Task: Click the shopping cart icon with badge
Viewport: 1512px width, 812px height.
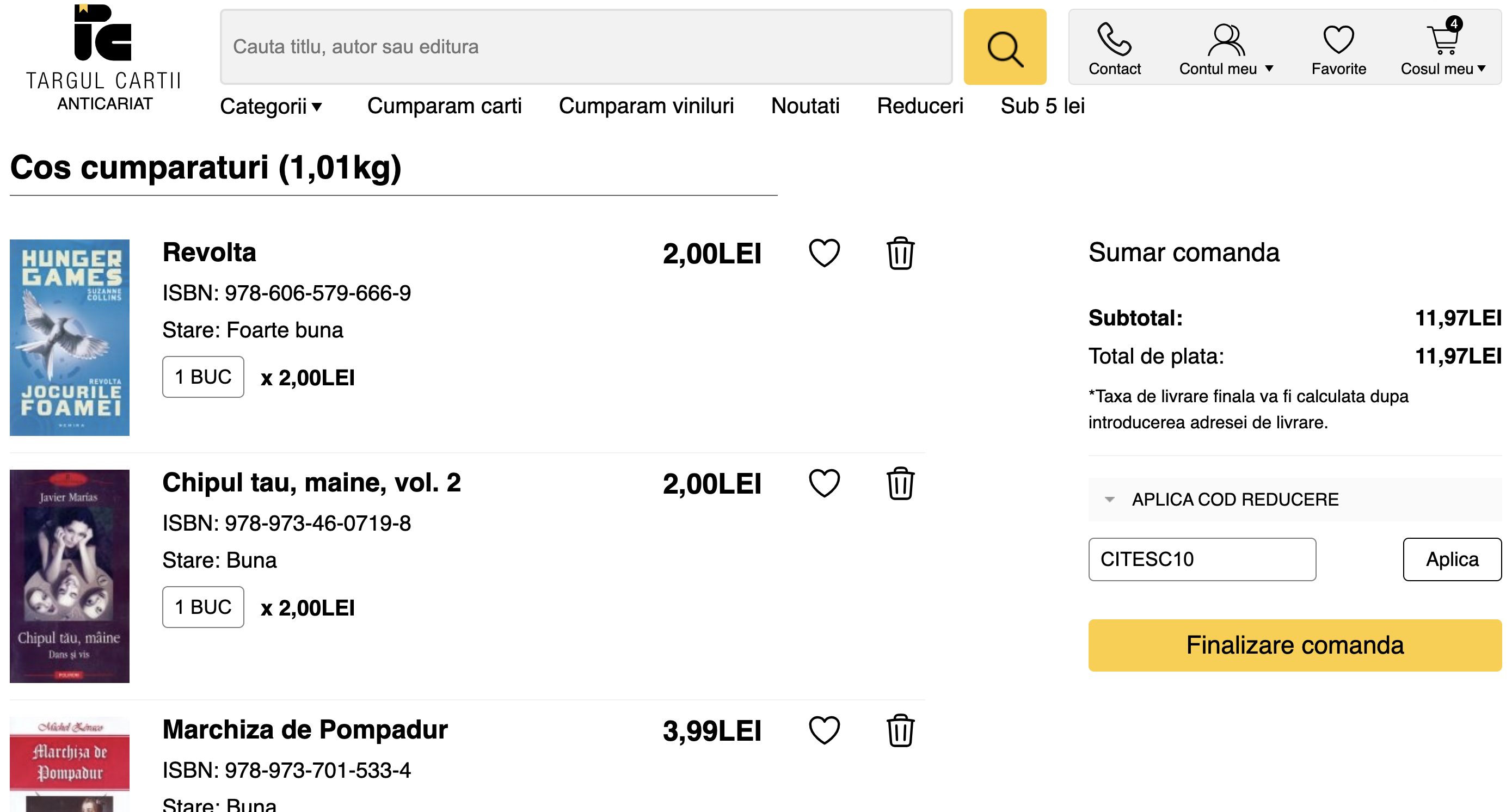Action: (1443, 40)
